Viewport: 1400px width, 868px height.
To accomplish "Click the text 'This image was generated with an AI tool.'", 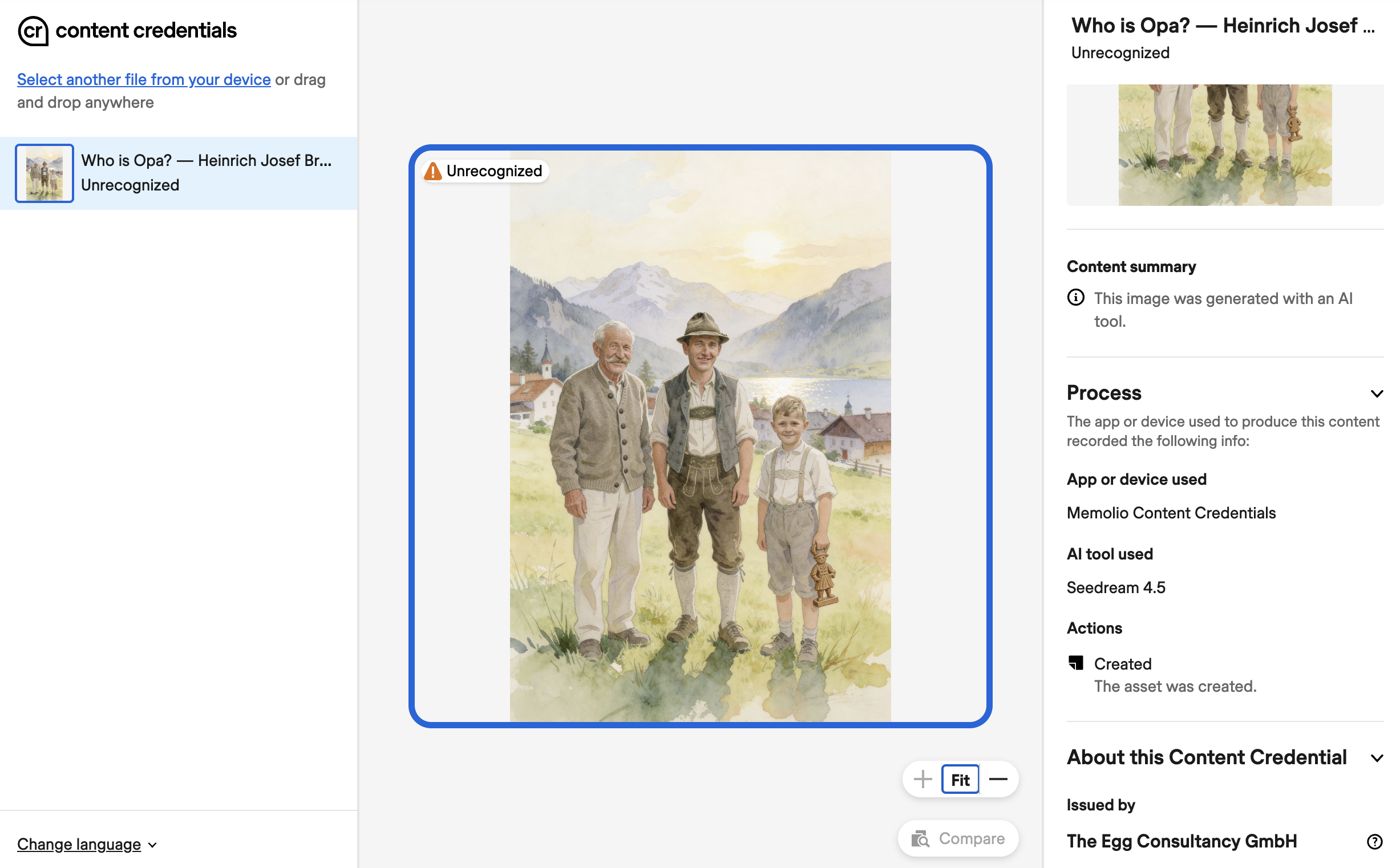I will (x=1223, y=310).
